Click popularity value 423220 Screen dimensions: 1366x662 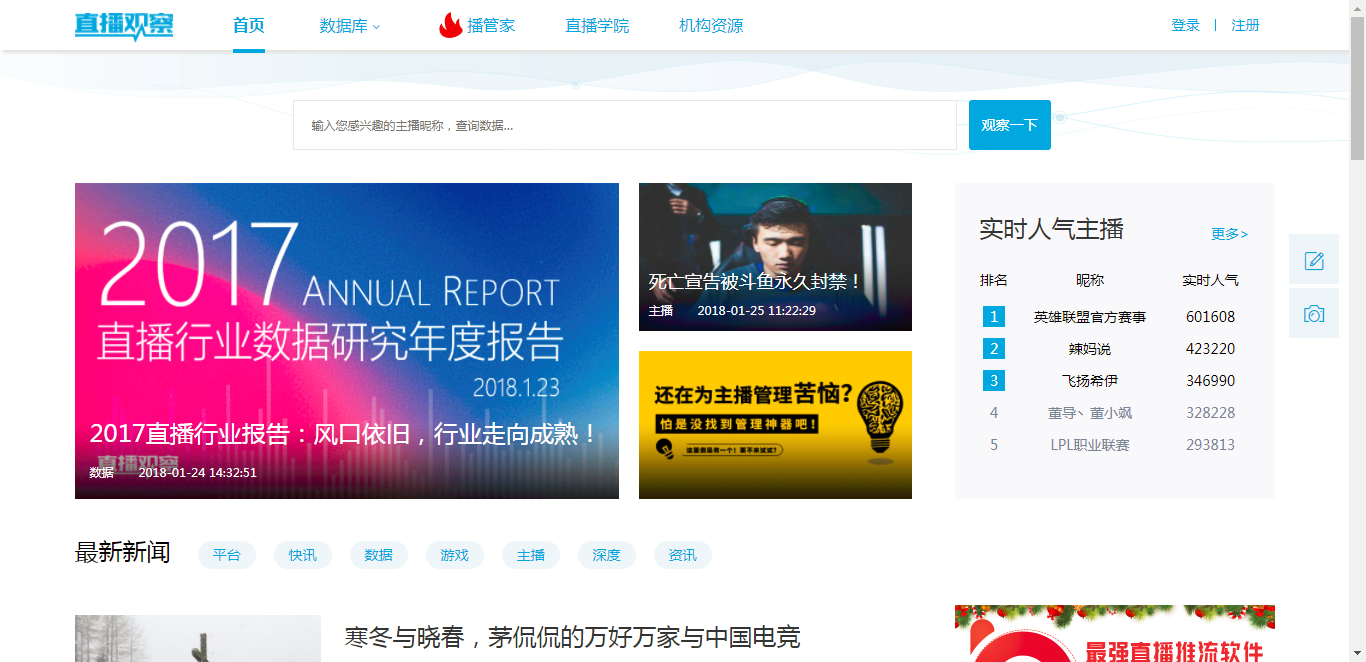coord(1211,349)
